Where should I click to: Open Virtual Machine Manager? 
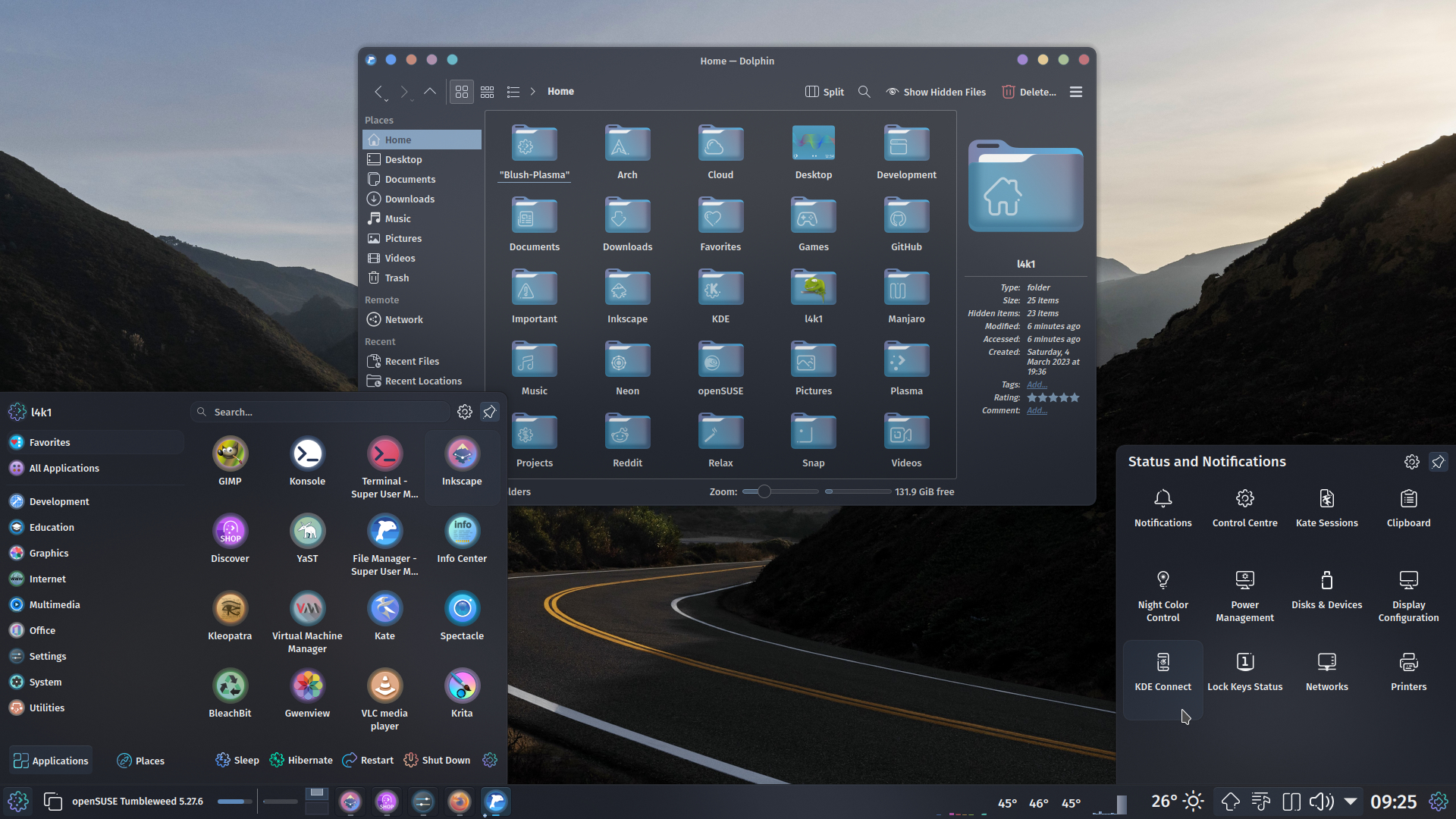click(x=307, y=622)
